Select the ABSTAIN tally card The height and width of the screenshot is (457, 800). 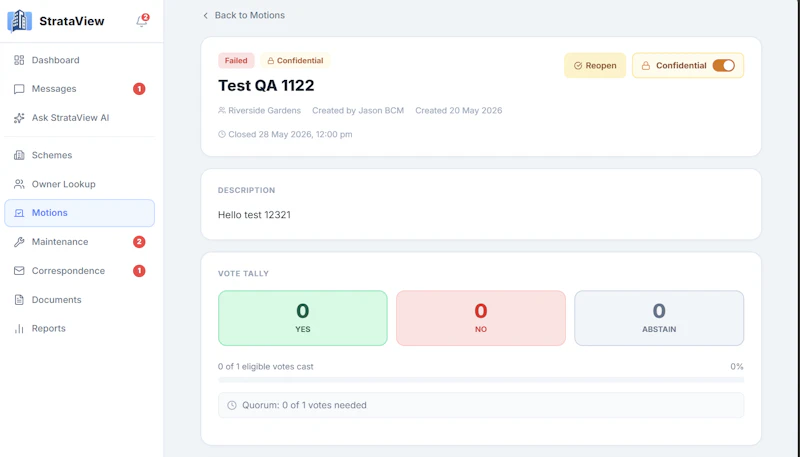(659, 318)
